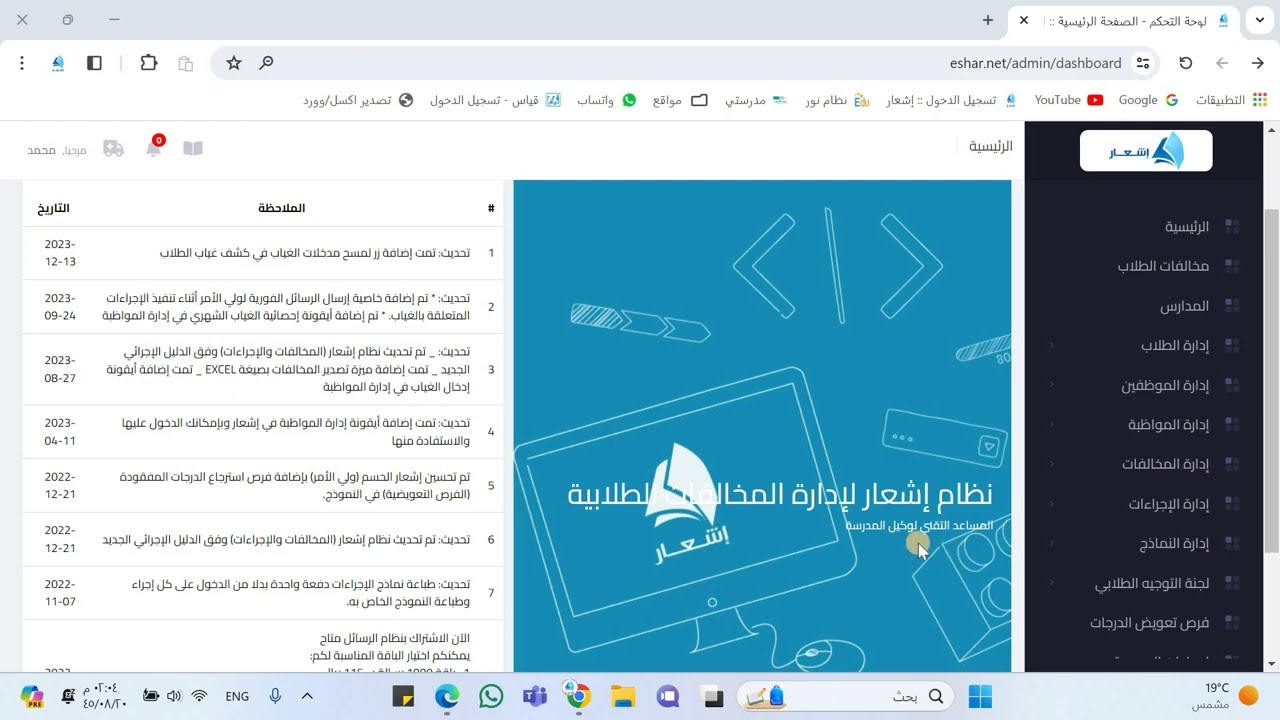This screenshot has width=1280, height=720.
Task: Click update row dated 2023-12-13
Action: pos(263,253)
